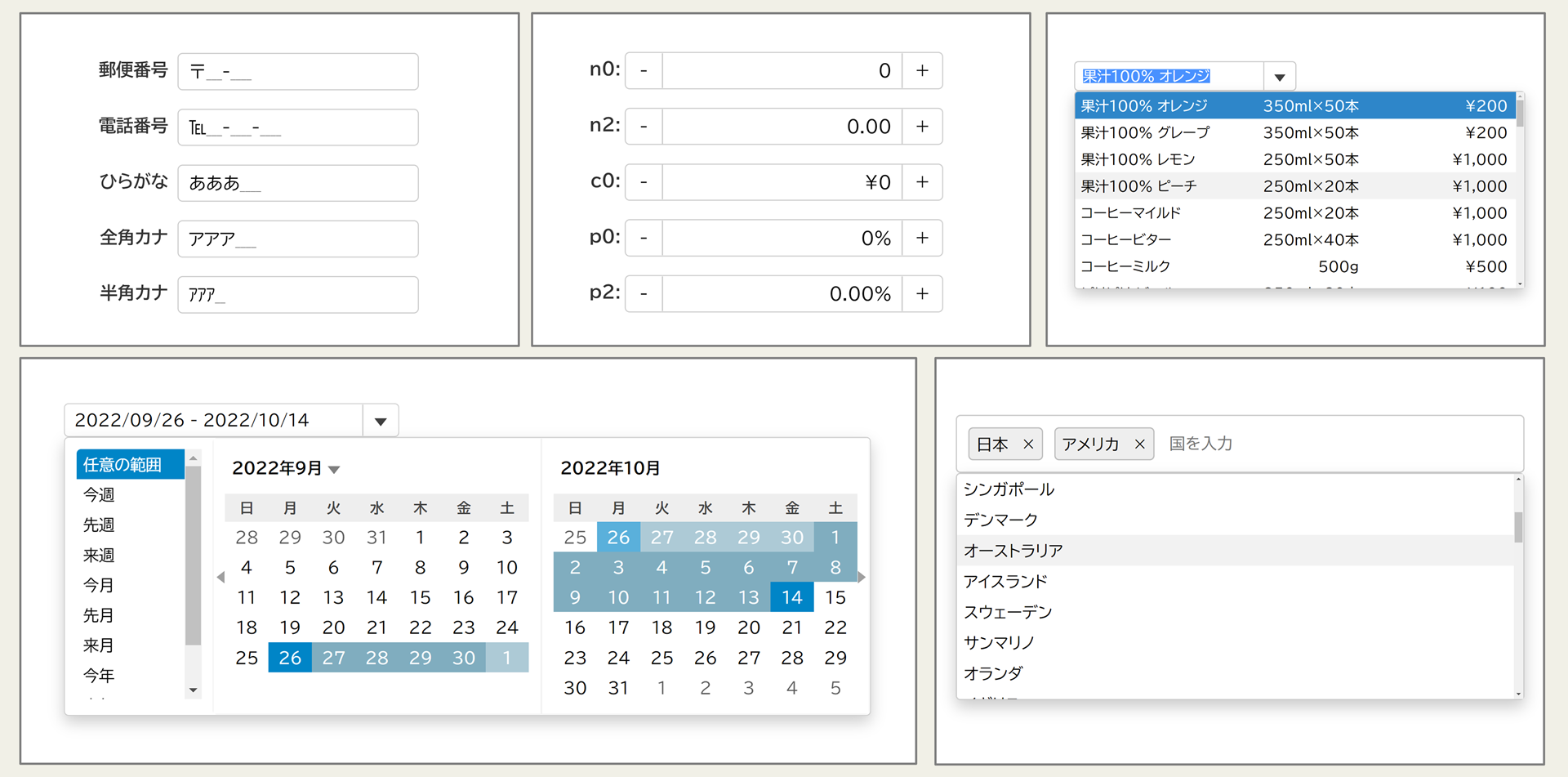Select シンガポール from country list
1568x777 pixels.
click(1236, 489)
